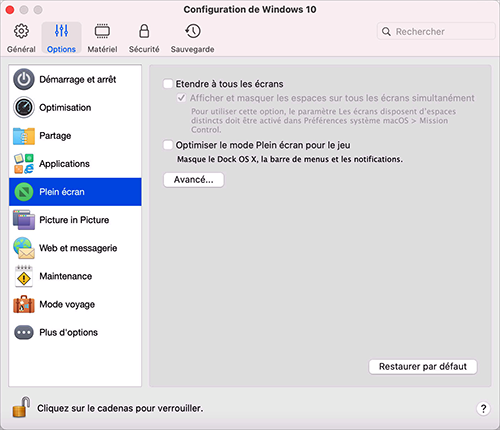Click the search magnifier icon
The height and width of the screenshot is (430, 500).
pyautogui.click(x=386, y=32)
